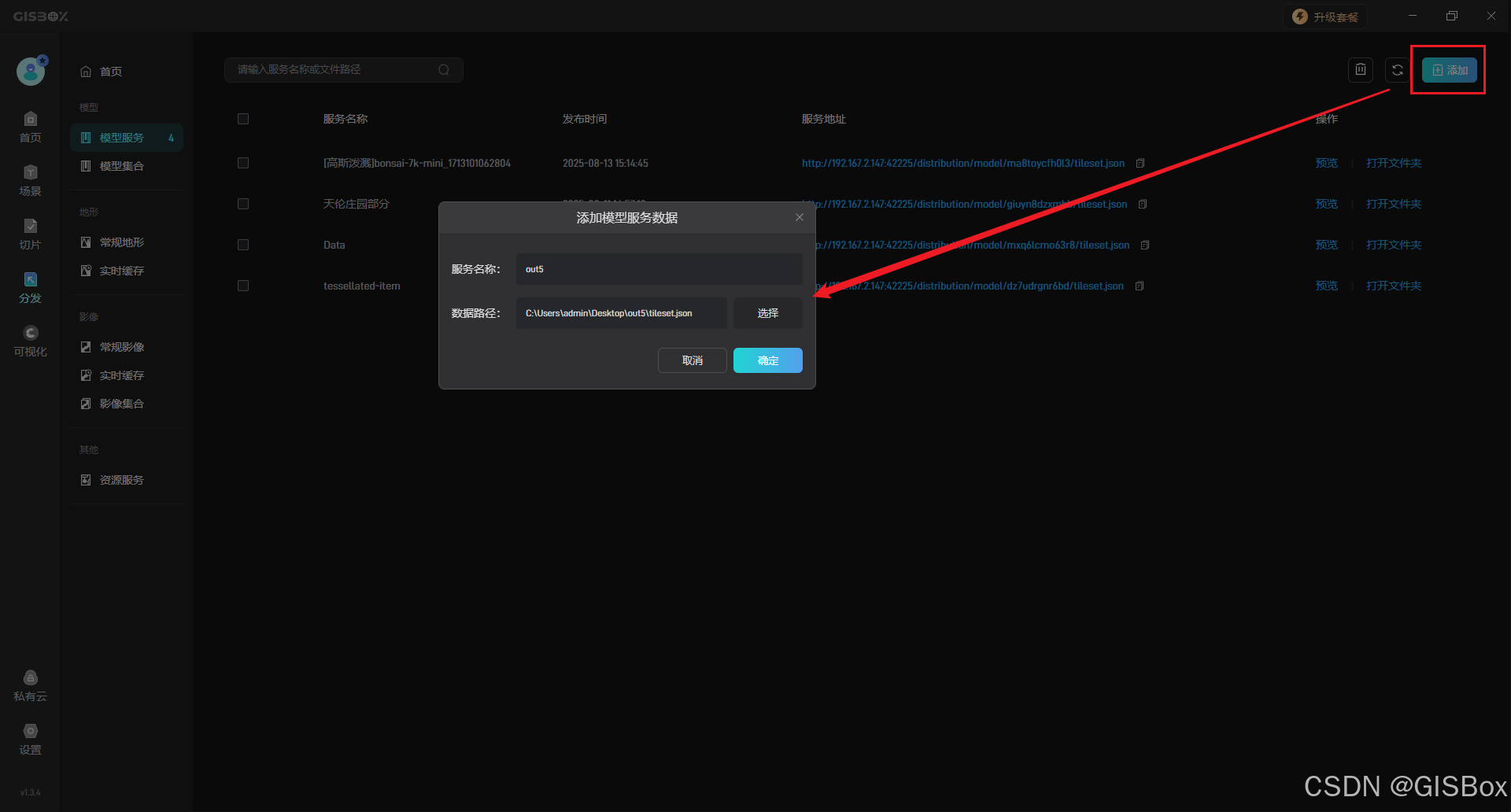1511x812 pixels.
Task: Click 打开文件夹 for Data row
Action: point(1394,245)
